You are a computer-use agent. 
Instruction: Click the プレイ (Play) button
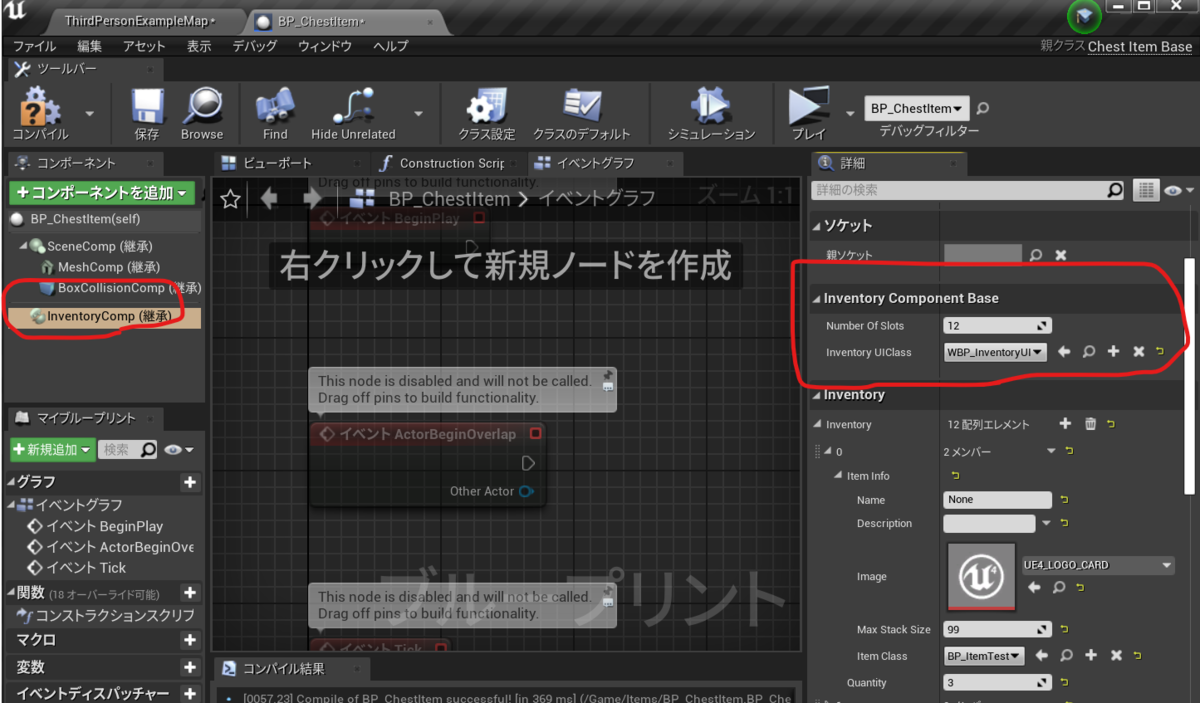[x=808, y=108]
